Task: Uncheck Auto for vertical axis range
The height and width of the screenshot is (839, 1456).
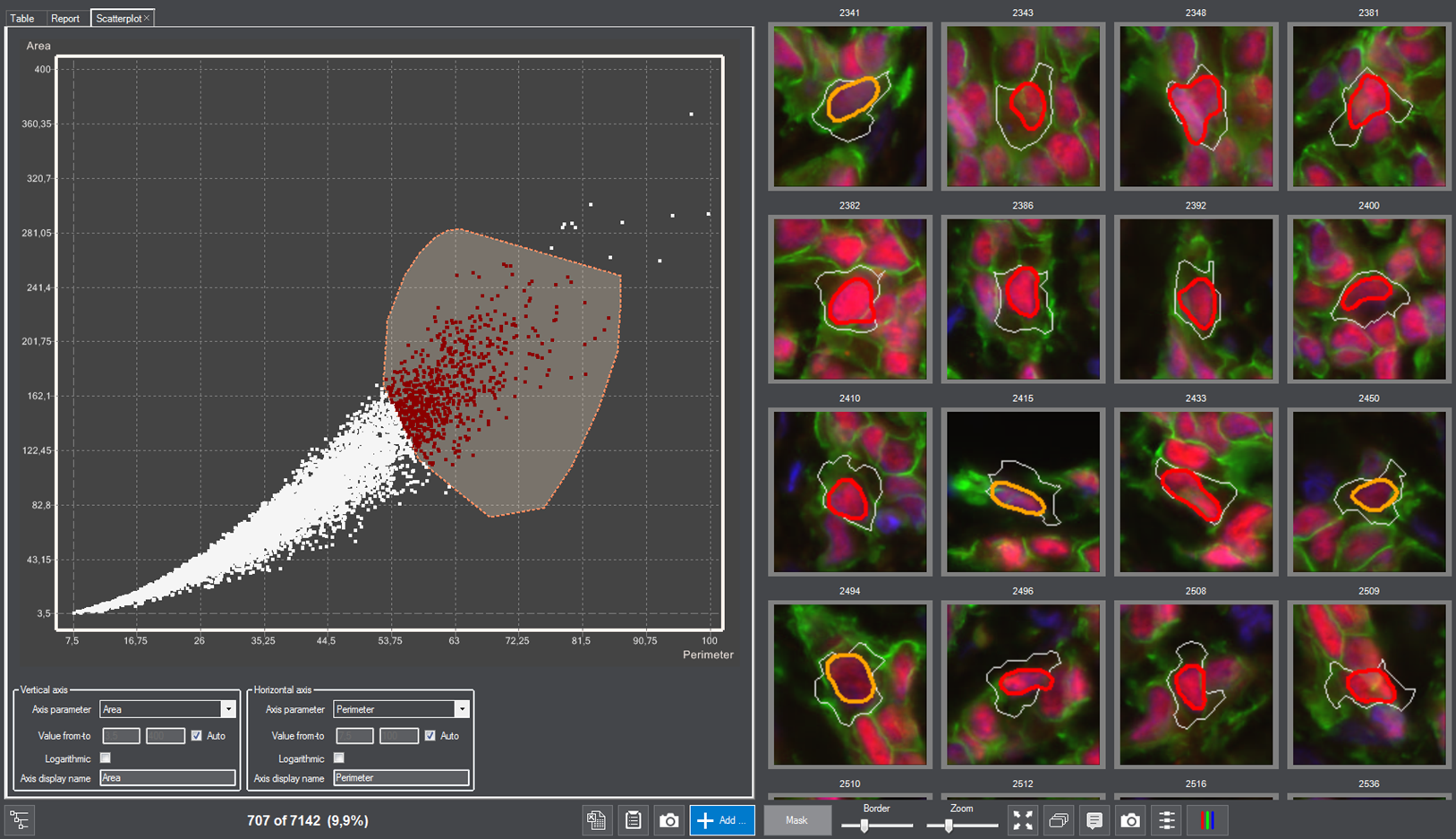Action: [197, 736]
